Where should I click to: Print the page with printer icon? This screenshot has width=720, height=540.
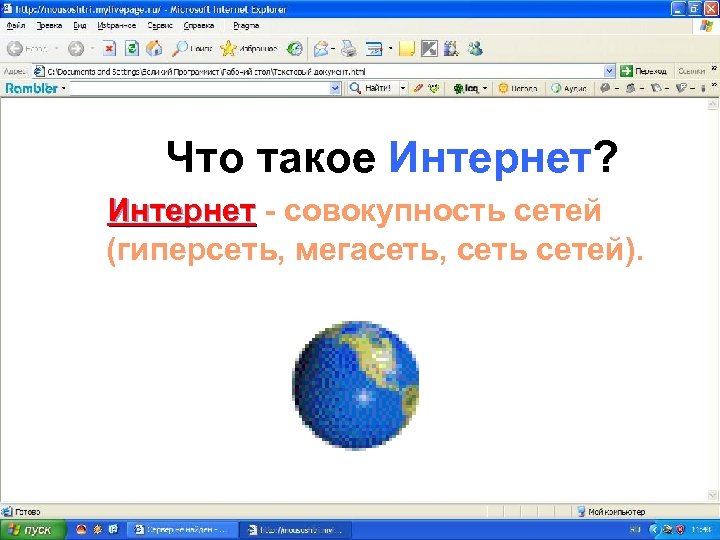click(349, 48)
